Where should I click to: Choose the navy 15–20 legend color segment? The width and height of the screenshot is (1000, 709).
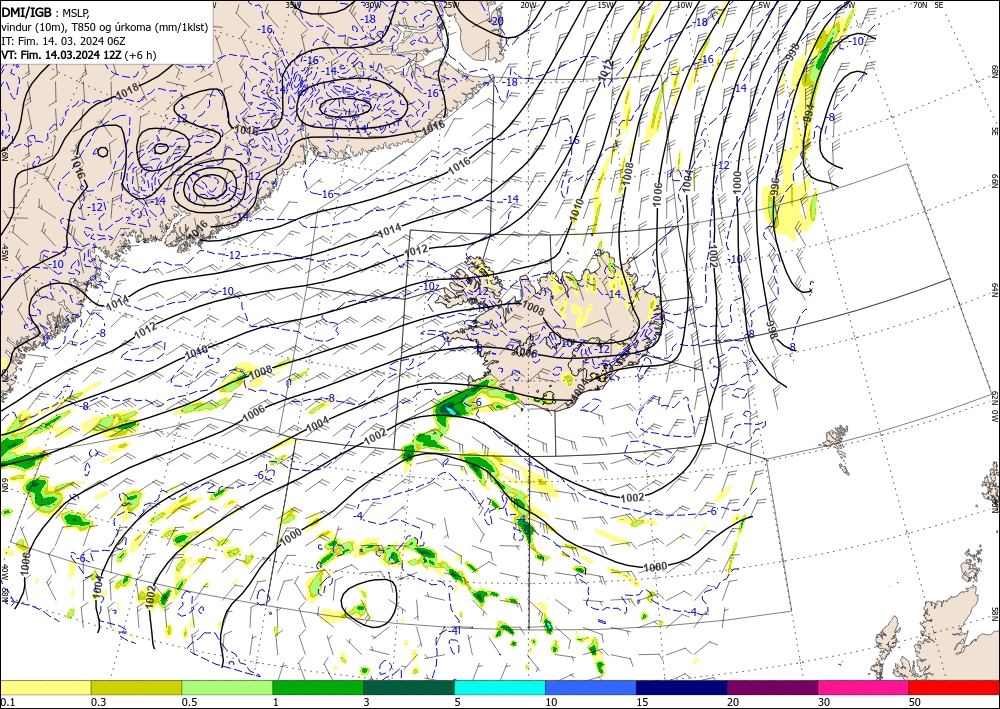[681, 687]
